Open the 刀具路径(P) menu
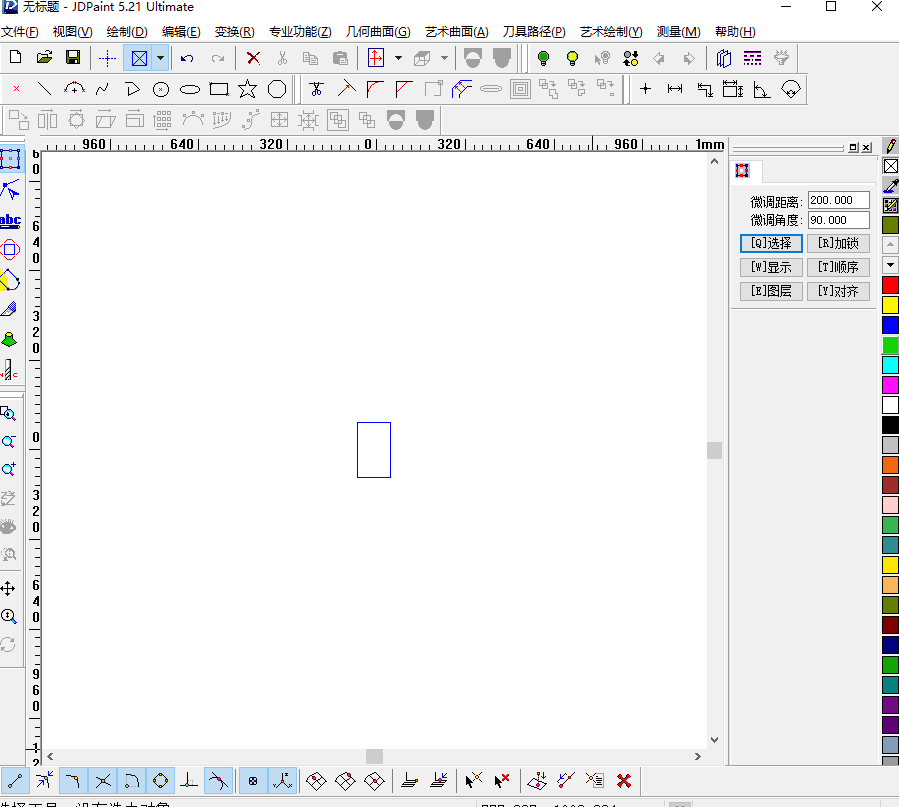 click(x=534, y=32)
